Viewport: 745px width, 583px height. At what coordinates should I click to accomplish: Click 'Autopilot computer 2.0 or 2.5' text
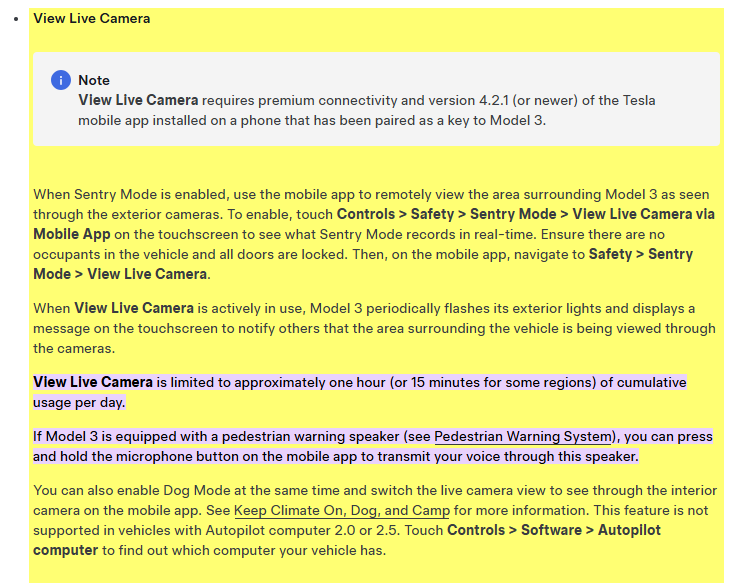(x=303, y=530)
